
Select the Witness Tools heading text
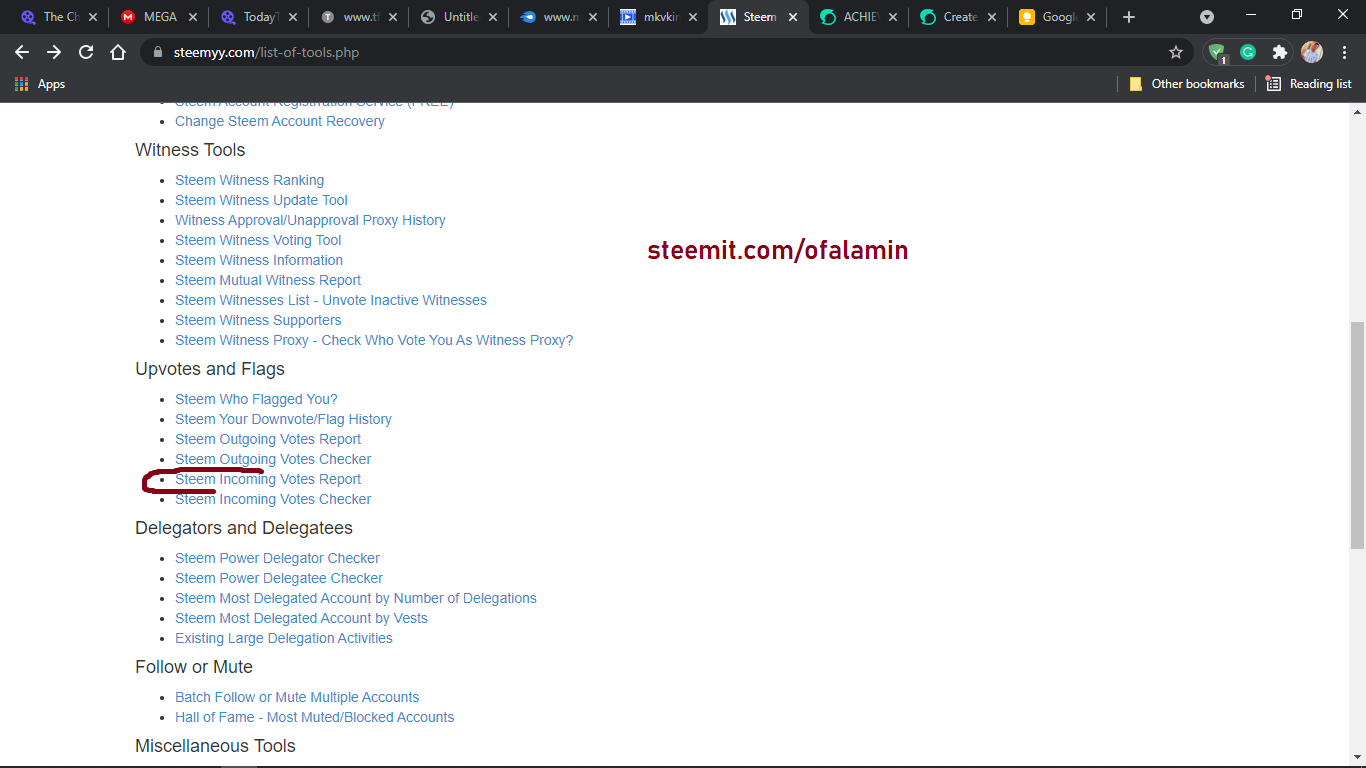[x=190, y=150]
